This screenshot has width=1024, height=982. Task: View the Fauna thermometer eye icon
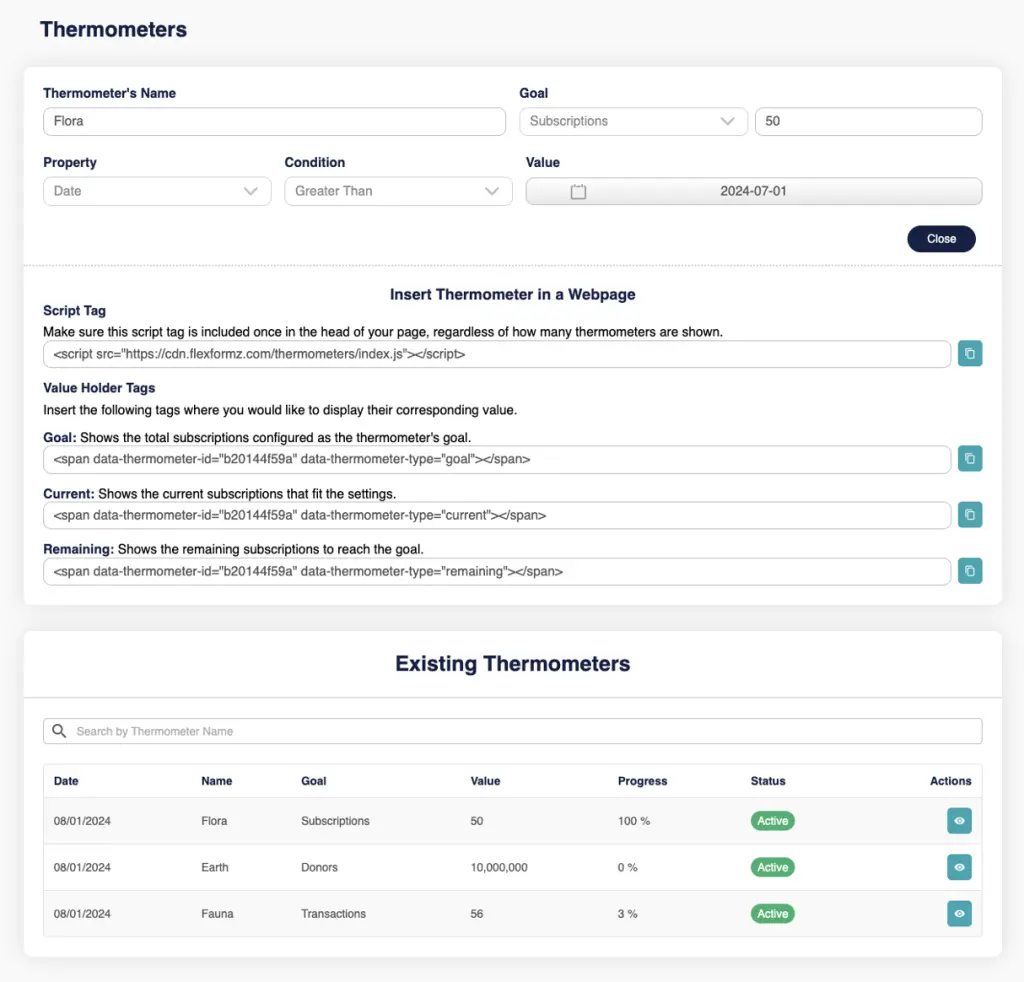(959, 913)
